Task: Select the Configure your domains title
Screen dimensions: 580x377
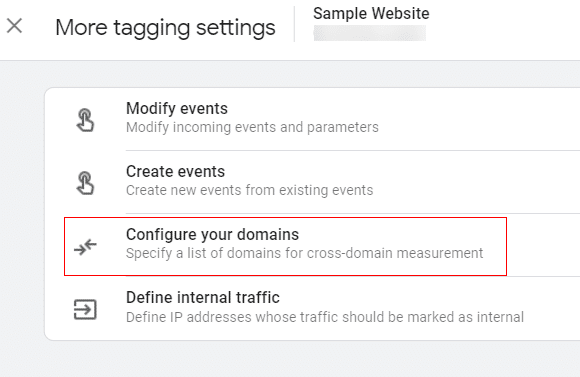Action: [212, 235]
